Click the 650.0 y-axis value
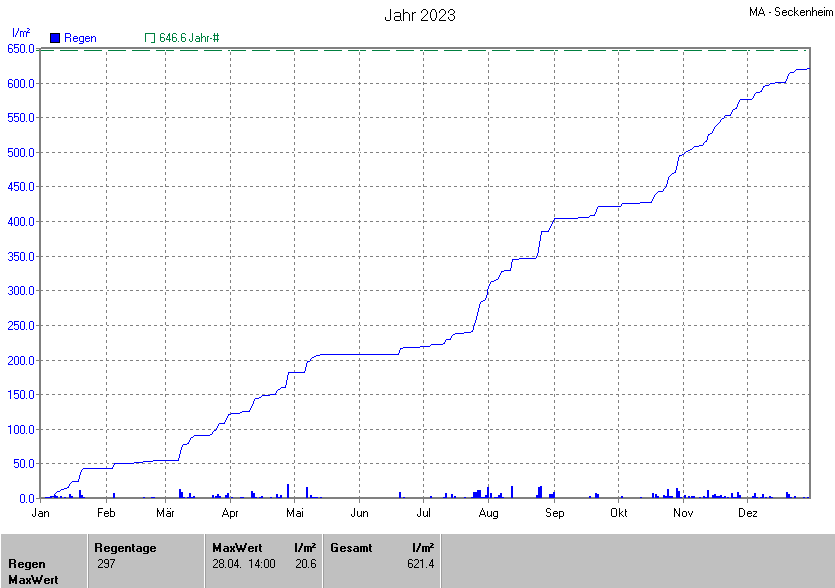The height and width of the screenshot is (588, 835). [x=20, y=48]
